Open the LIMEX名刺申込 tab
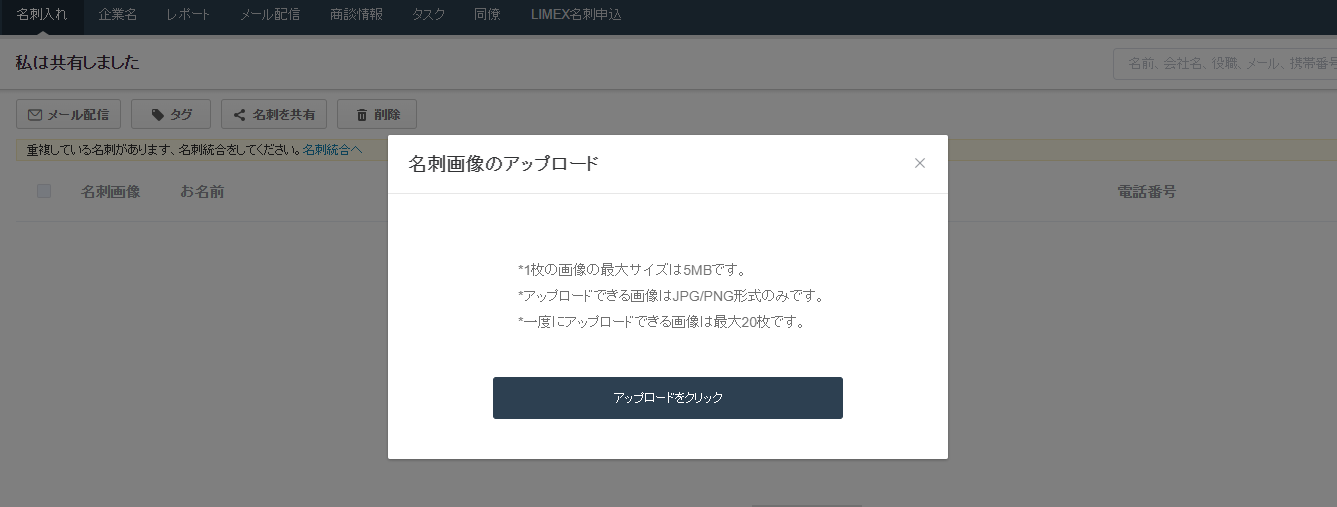 point(576,15)
